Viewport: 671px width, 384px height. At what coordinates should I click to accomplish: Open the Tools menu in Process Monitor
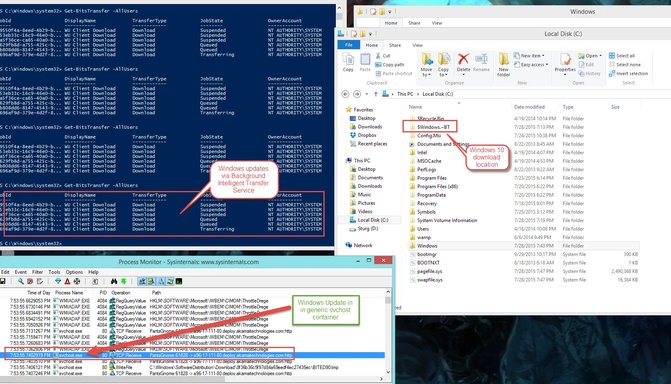[54, 272]
